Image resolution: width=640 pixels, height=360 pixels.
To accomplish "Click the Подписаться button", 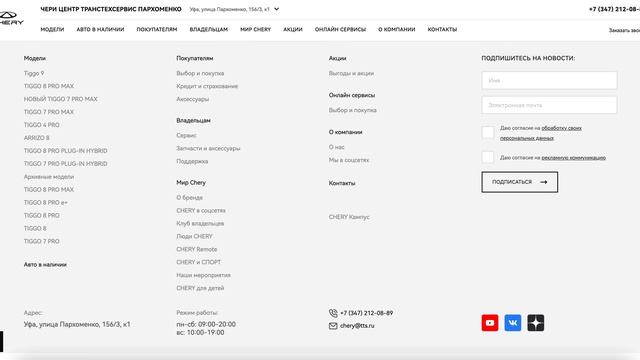I will 520,182.
